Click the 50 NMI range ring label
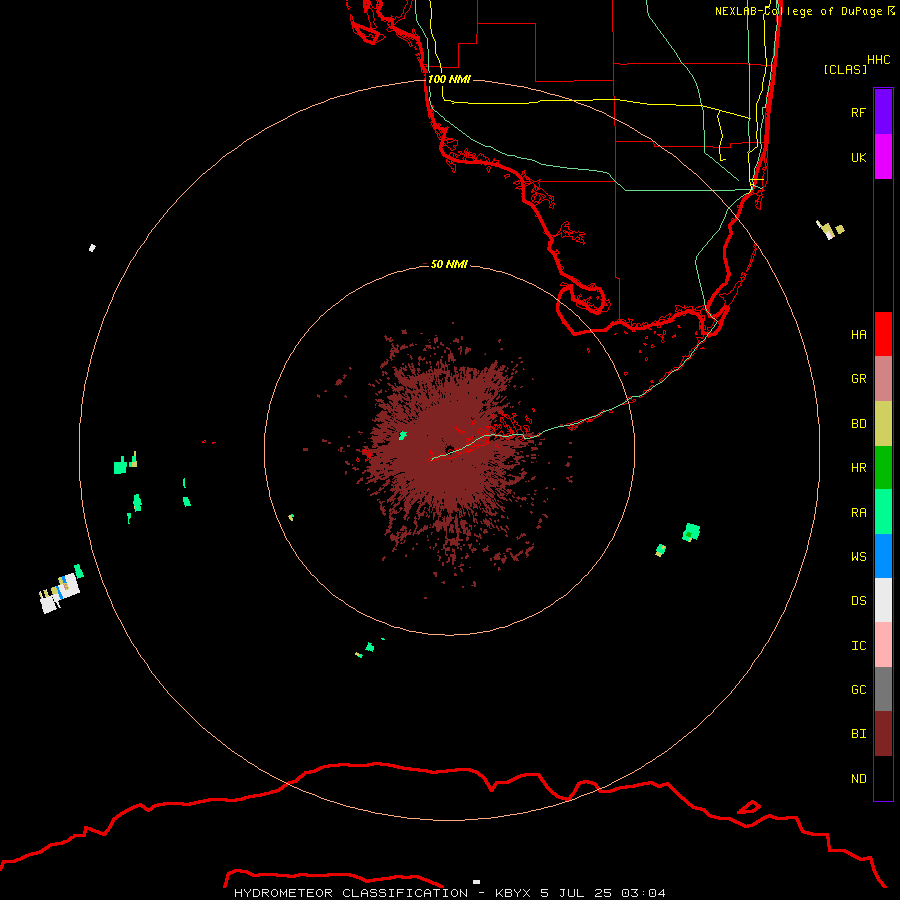Viewport: 900px width, 900px height. click(449, 264)
